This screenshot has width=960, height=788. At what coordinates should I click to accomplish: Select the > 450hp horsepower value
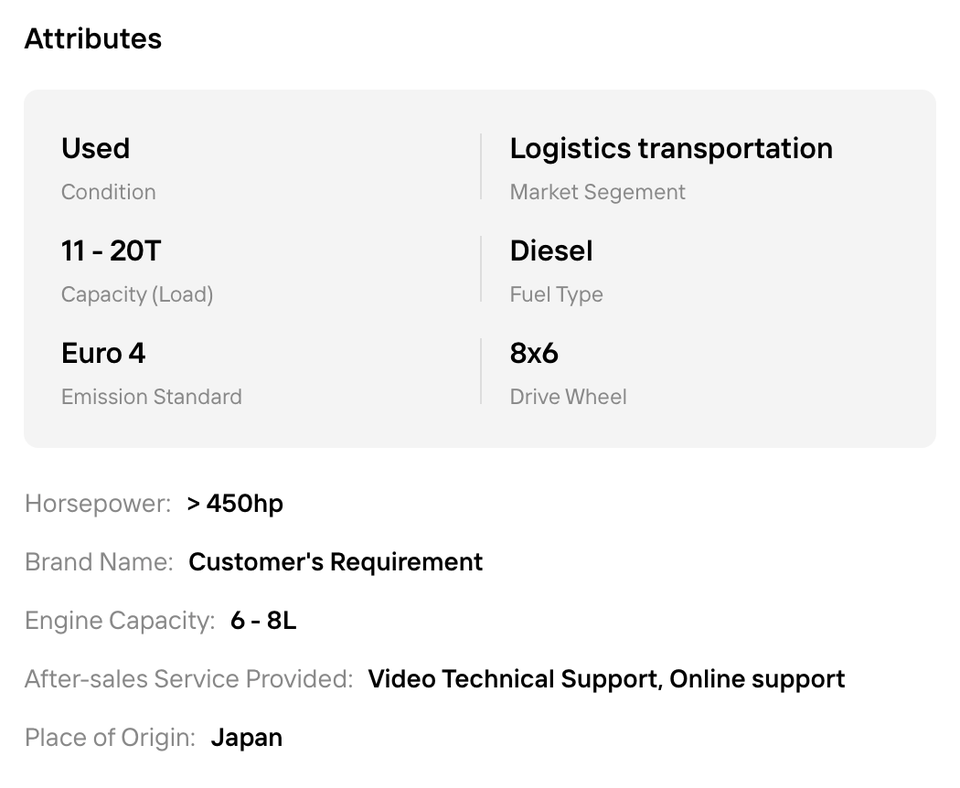pyautogui.click(x=235, y=504)
